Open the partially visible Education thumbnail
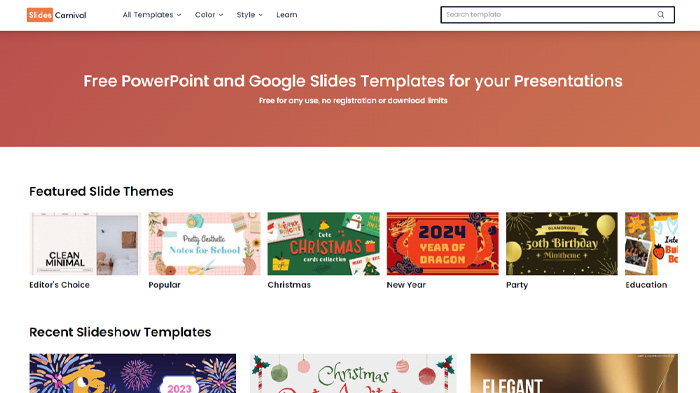 click(x=651, y=243)
